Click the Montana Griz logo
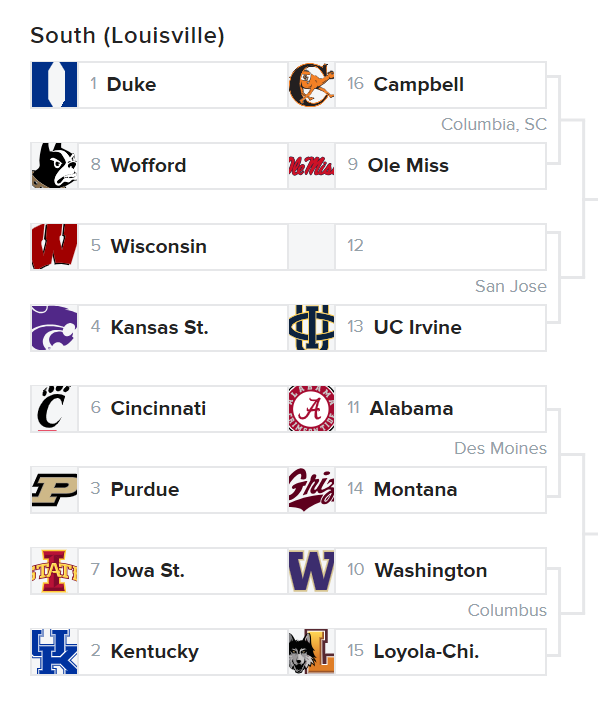598x706 pixels. [x=312, y=490]
